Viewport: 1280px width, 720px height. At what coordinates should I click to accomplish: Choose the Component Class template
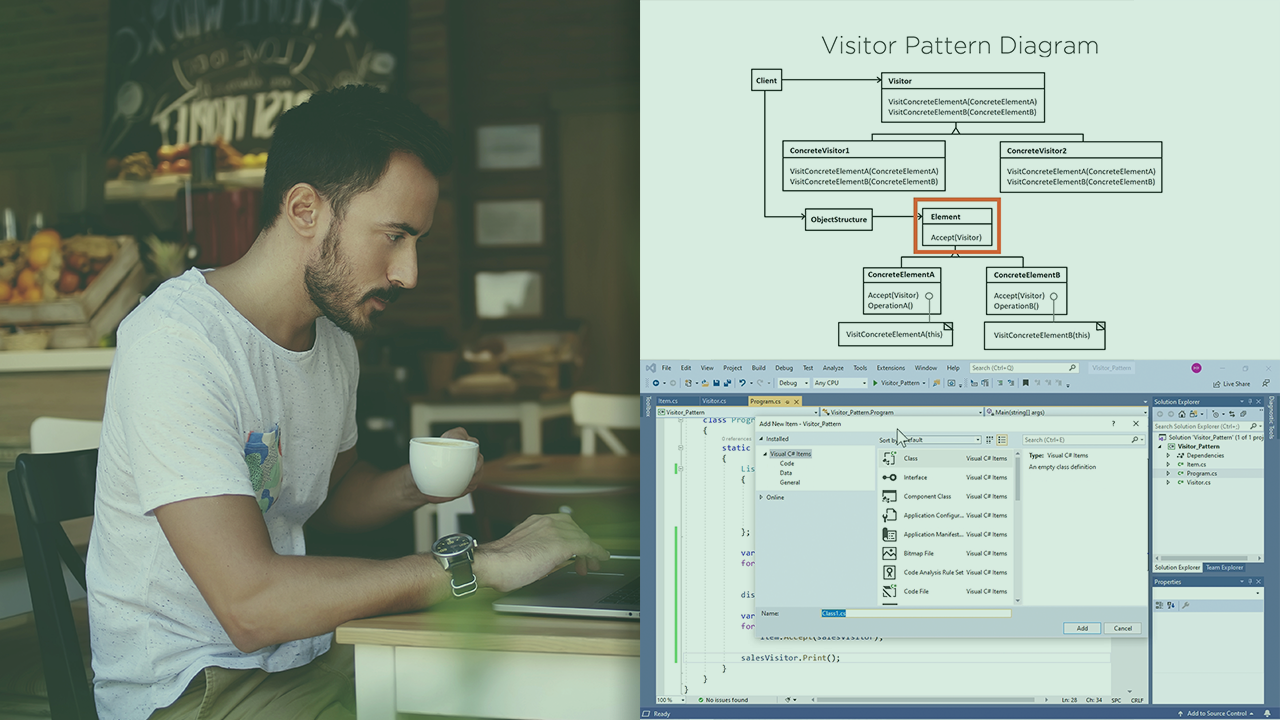coord(890,496)
